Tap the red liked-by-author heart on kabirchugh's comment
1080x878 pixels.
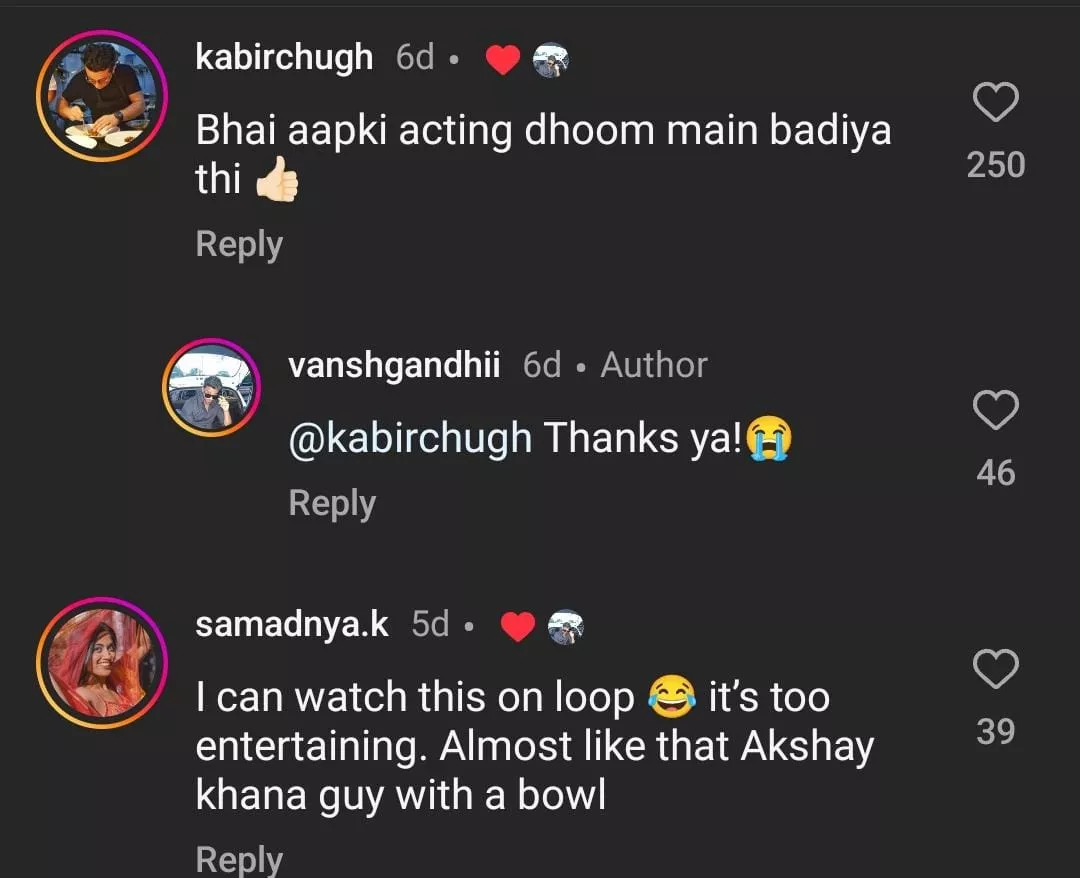tap(502, 60)
